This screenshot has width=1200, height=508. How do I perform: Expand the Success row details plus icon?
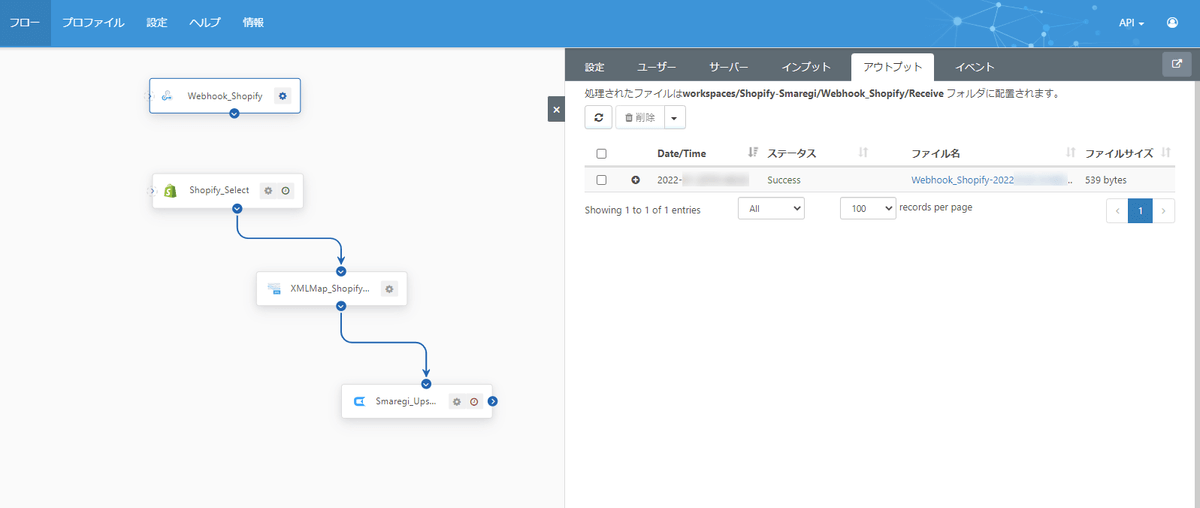click(x=635, y=180)
